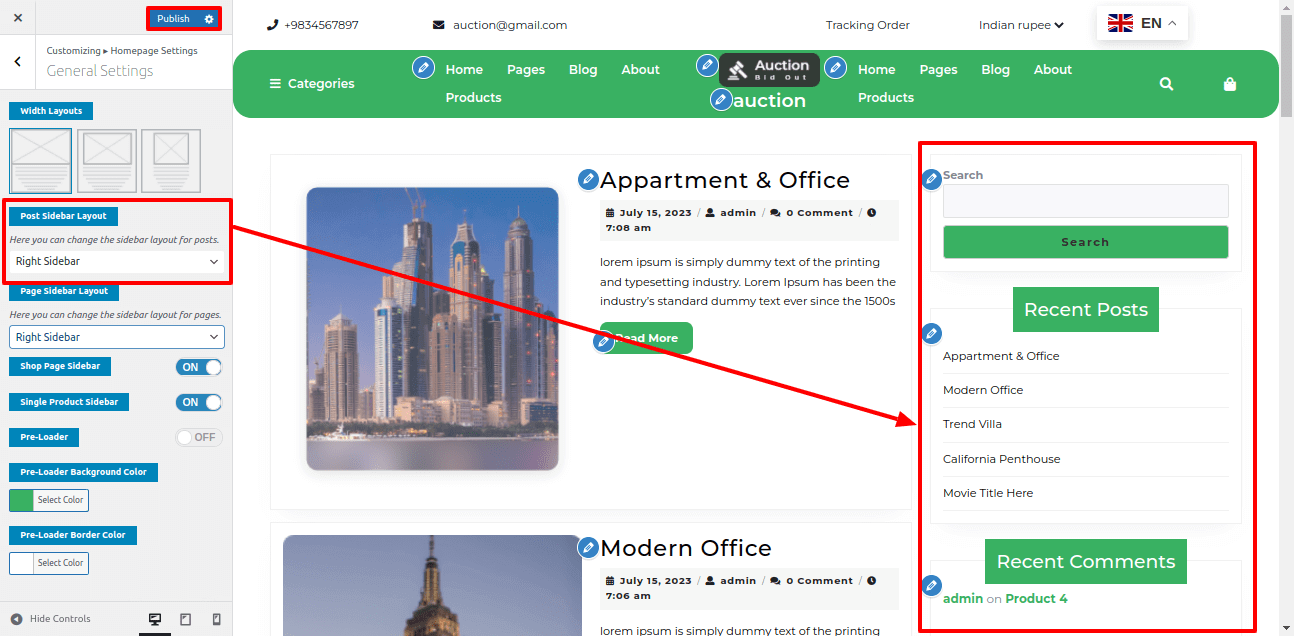This screenshot has height=636, width=1294.
Task: Close the Customizer with the X icon
Action: 18,18
